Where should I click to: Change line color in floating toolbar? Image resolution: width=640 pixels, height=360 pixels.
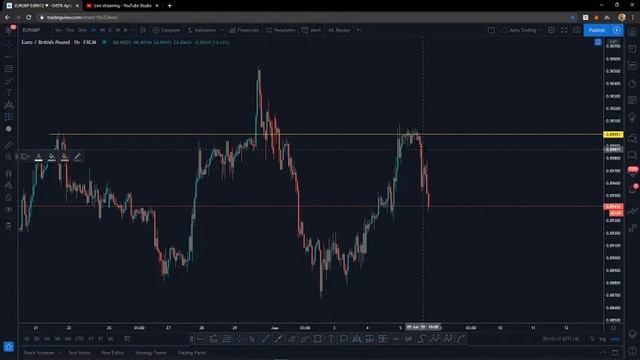(x=38, y=157)
